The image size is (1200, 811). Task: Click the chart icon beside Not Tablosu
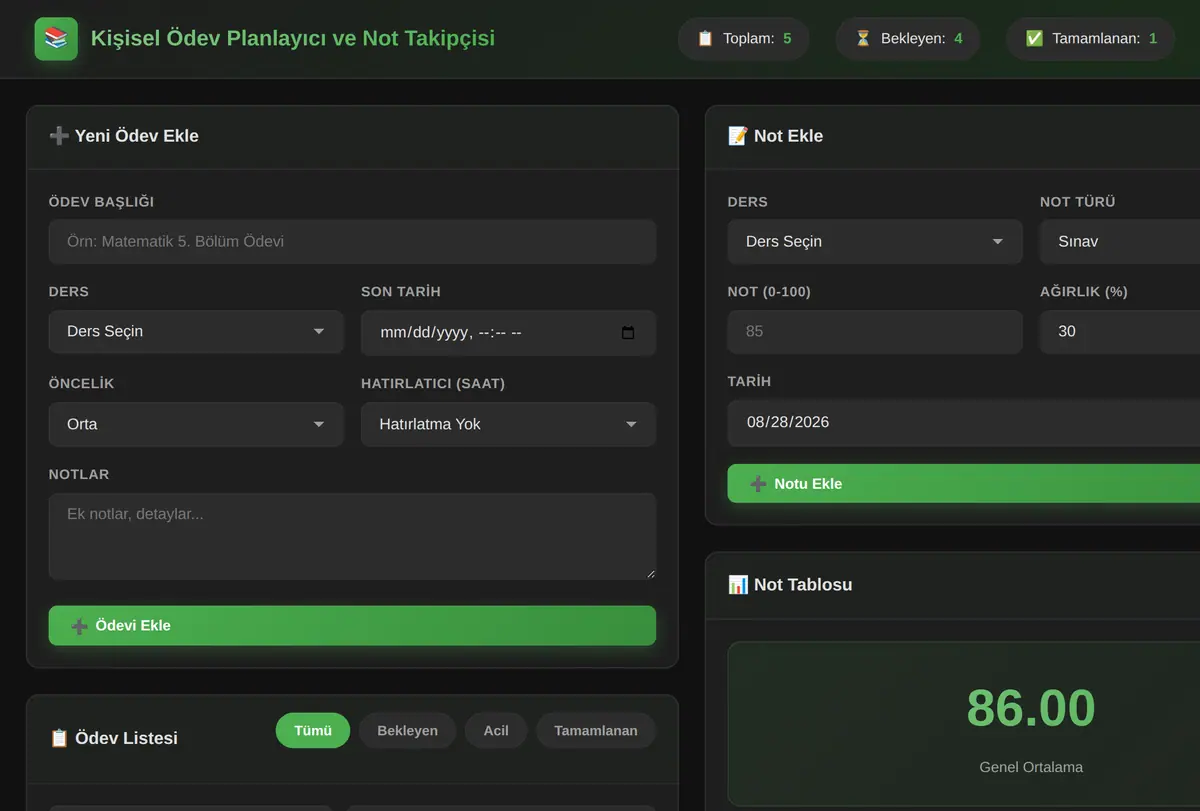(x=738, y=585)
